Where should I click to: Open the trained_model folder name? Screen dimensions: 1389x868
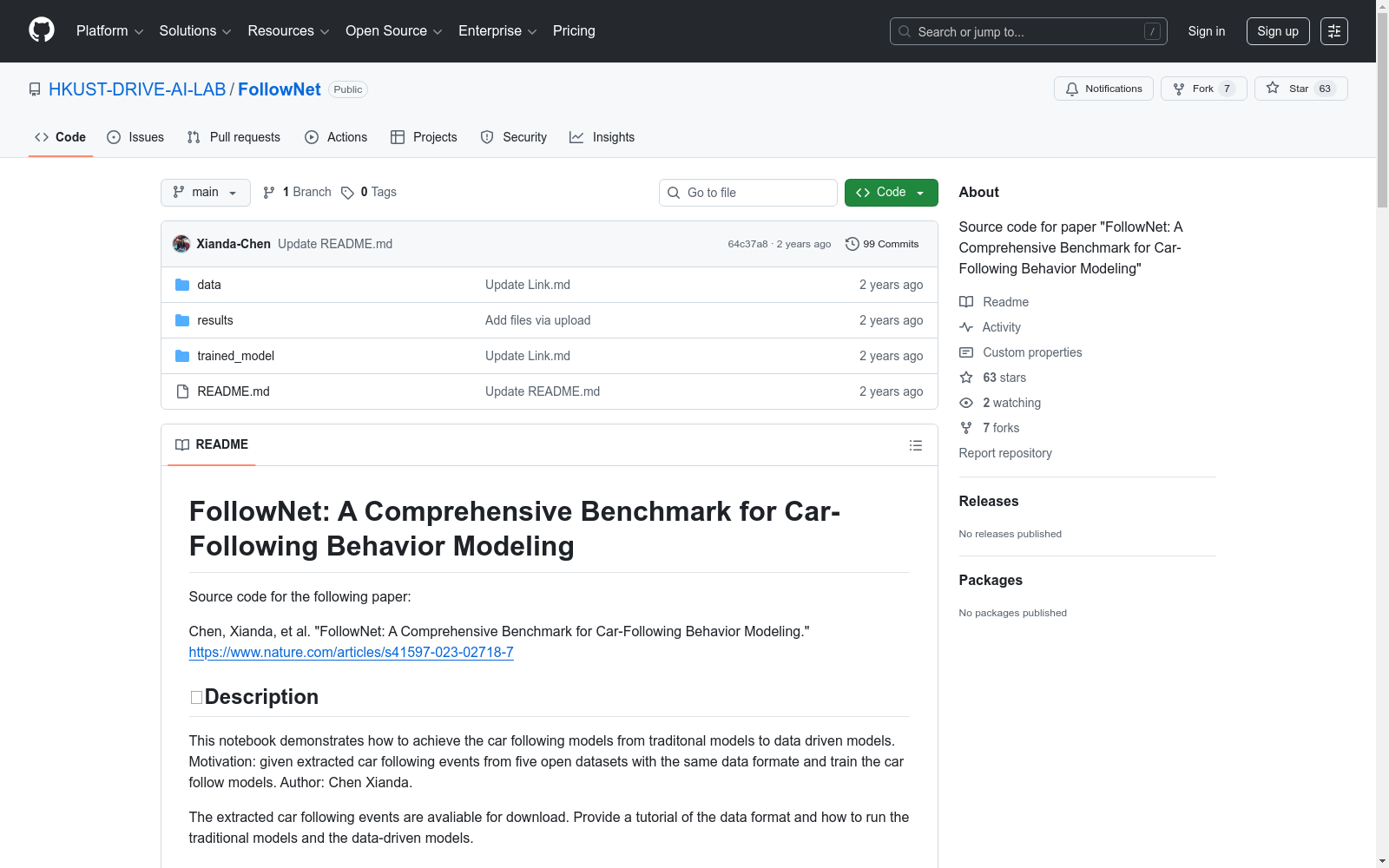[x=235, y=356]
